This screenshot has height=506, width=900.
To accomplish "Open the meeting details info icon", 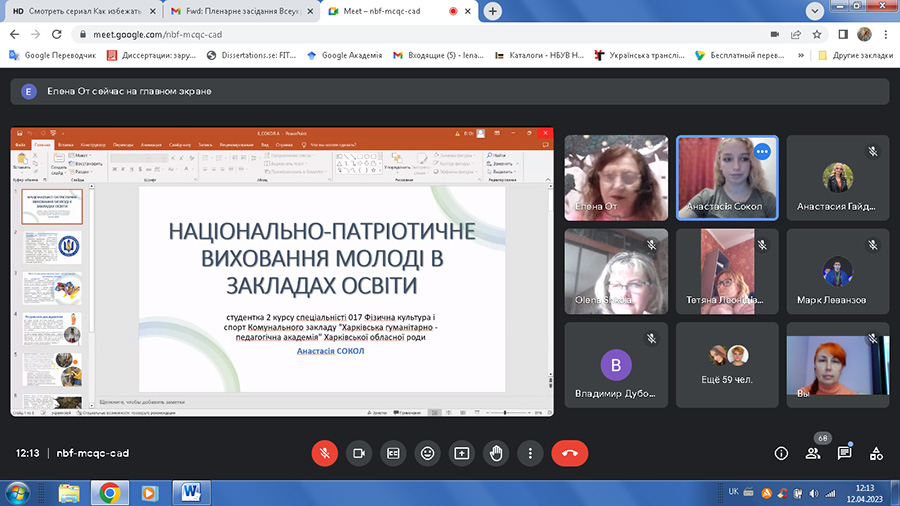I will coord(782,453).
